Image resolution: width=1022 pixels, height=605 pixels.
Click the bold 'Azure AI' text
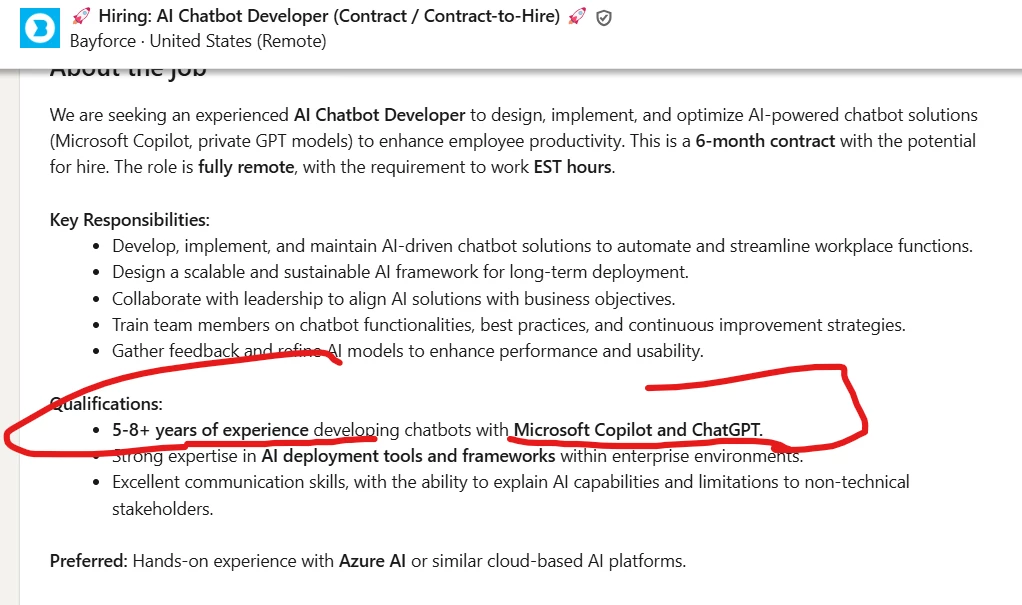(372, 561)
